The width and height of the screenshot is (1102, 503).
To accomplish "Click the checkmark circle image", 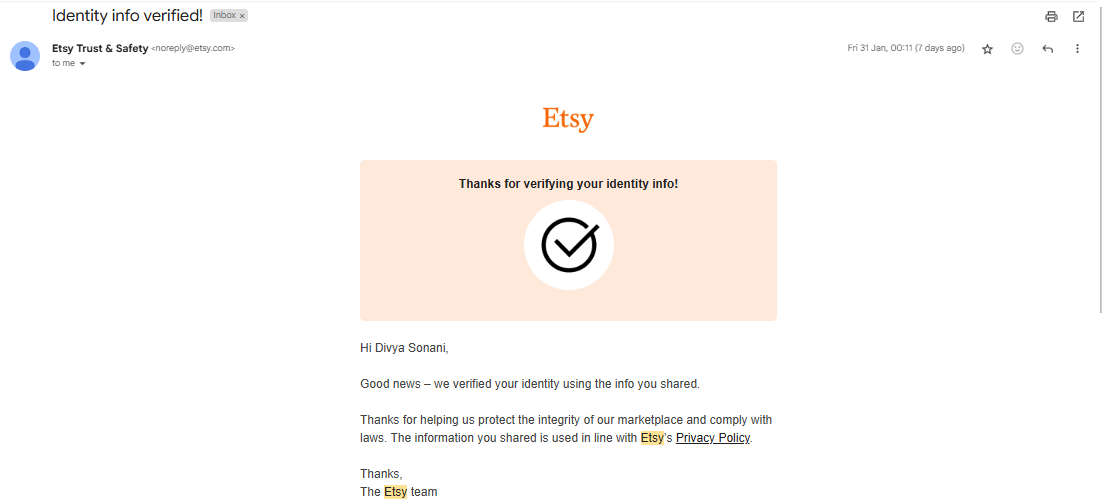I will coord(569,245).
